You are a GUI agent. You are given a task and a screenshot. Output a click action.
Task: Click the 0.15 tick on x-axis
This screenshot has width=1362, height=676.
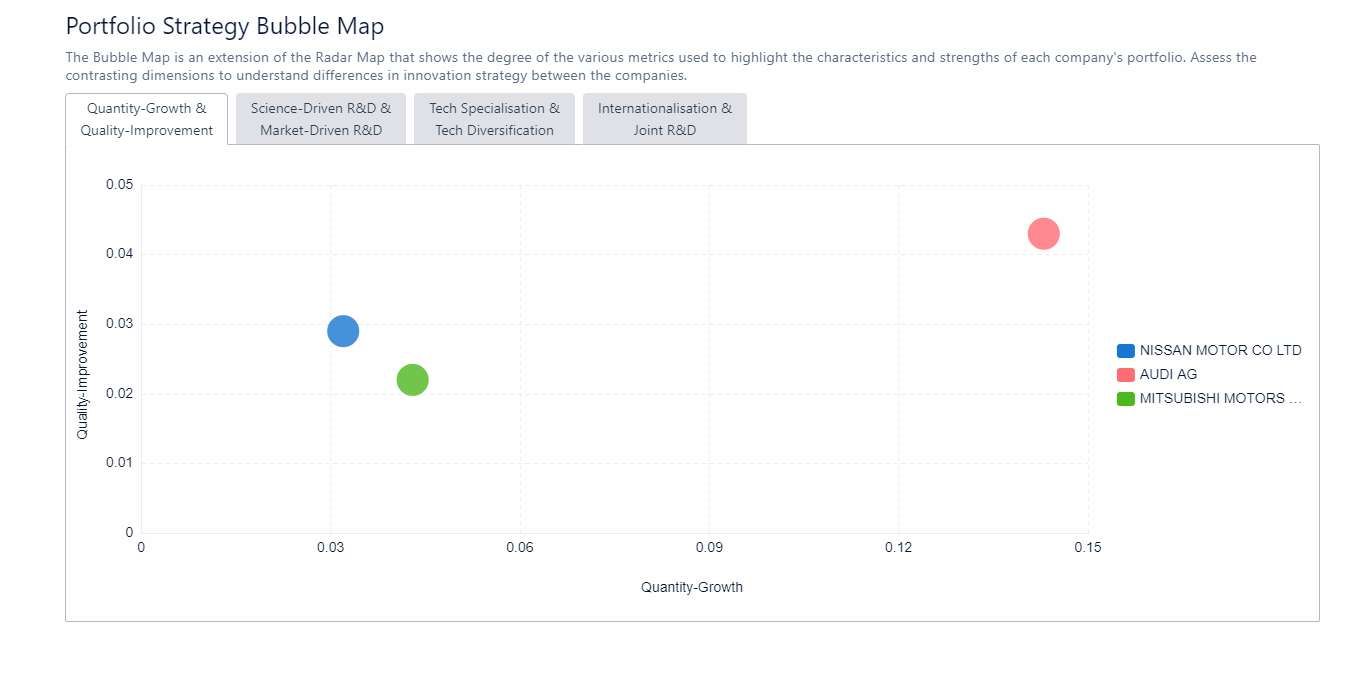pyautogui.click(x=1088, y=548)
